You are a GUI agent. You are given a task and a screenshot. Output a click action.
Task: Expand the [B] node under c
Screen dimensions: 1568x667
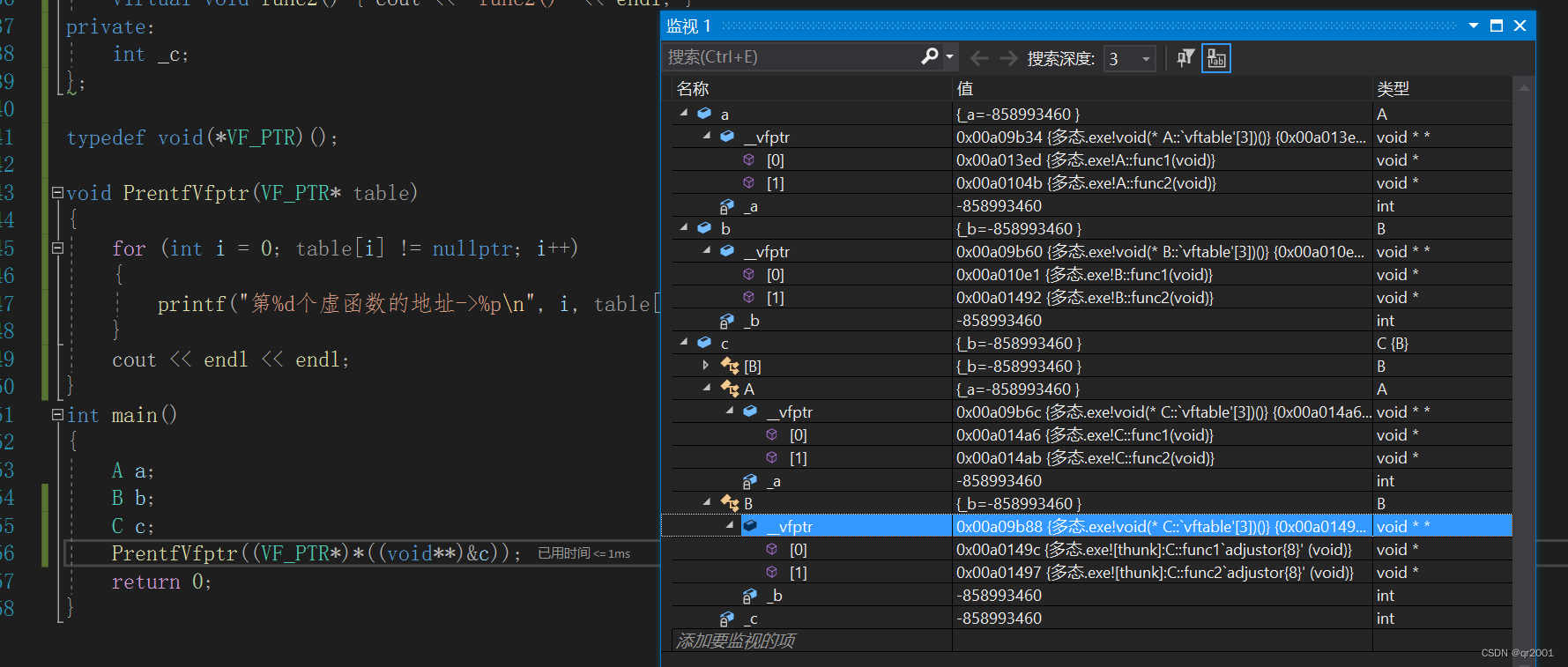(x=706, y=366)
